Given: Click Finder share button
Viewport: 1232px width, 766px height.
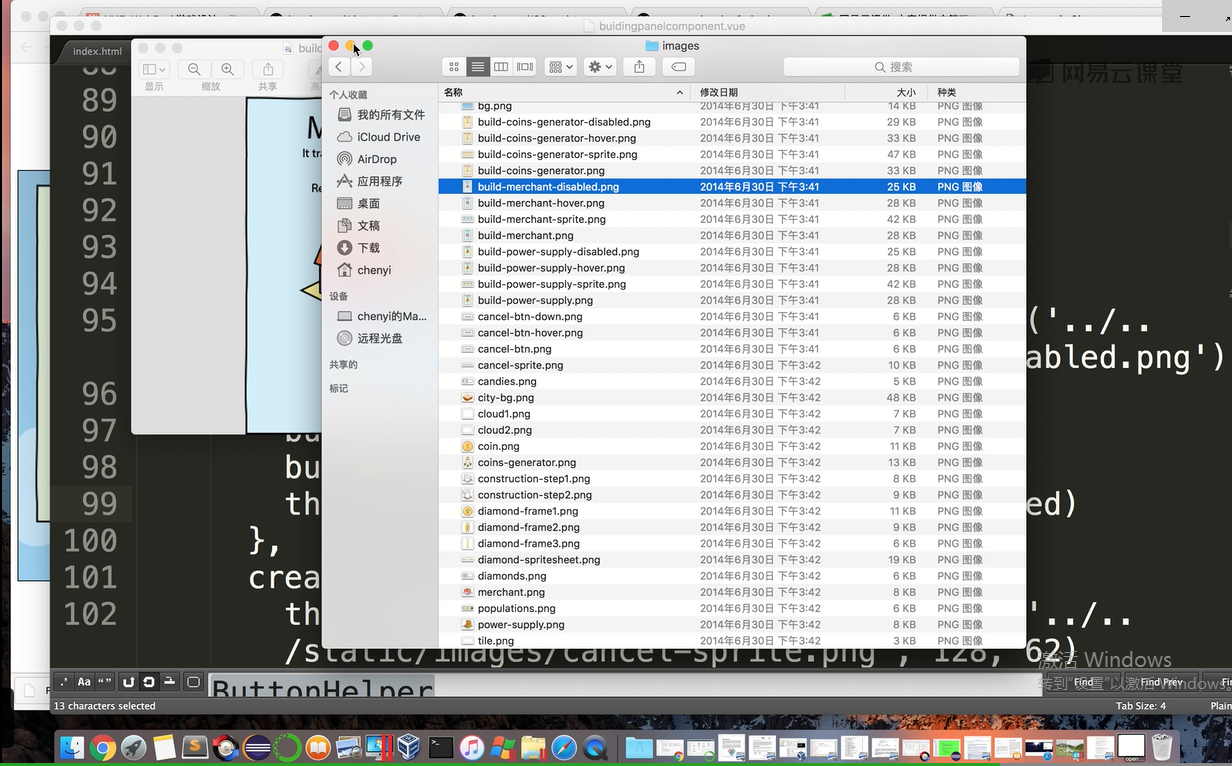Looking at the screenshot, I should point(639,66).
